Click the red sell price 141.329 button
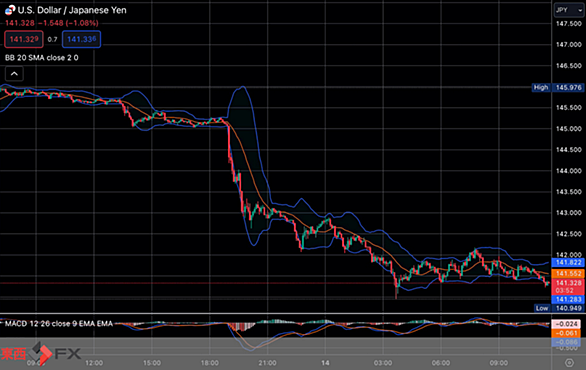 (x=24, y=39)
